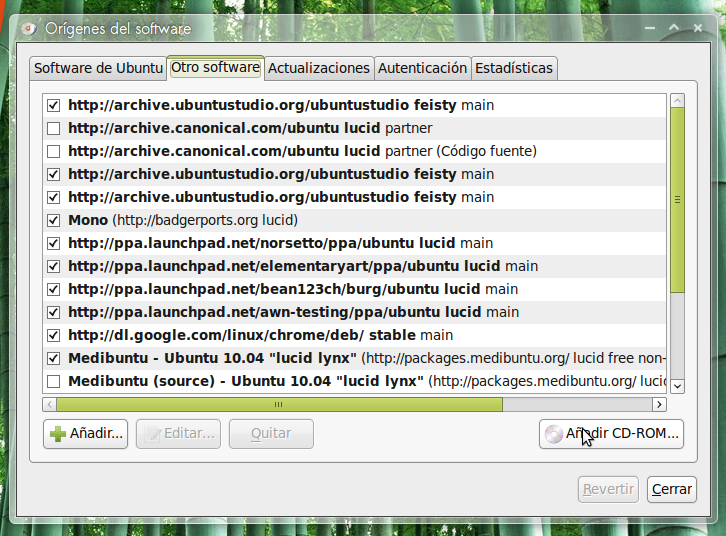The width and height of the screenshot is (726, 536).
Task: Switch to the Software de Ubuntu tab
Action: coord(98,69)
